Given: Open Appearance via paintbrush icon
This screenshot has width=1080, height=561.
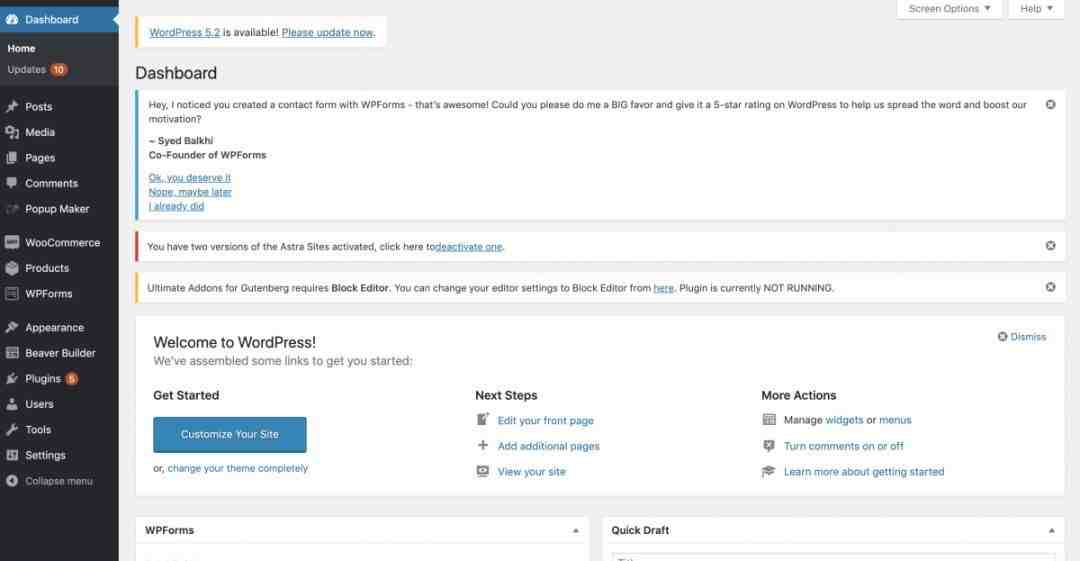Looking at the screenshot, I should (12, 327).
